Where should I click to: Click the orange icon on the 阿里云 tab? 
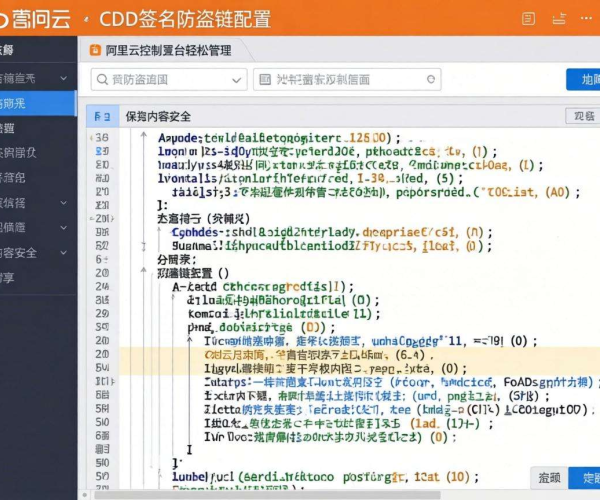(95, 50)
